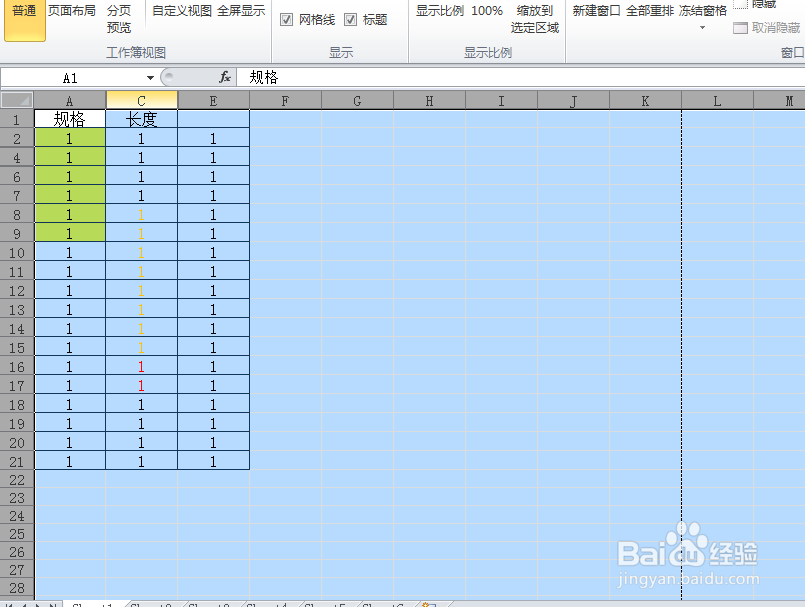This screenshot has width=805, height=607.
Task: Select column C header
Action: (142, 101)
